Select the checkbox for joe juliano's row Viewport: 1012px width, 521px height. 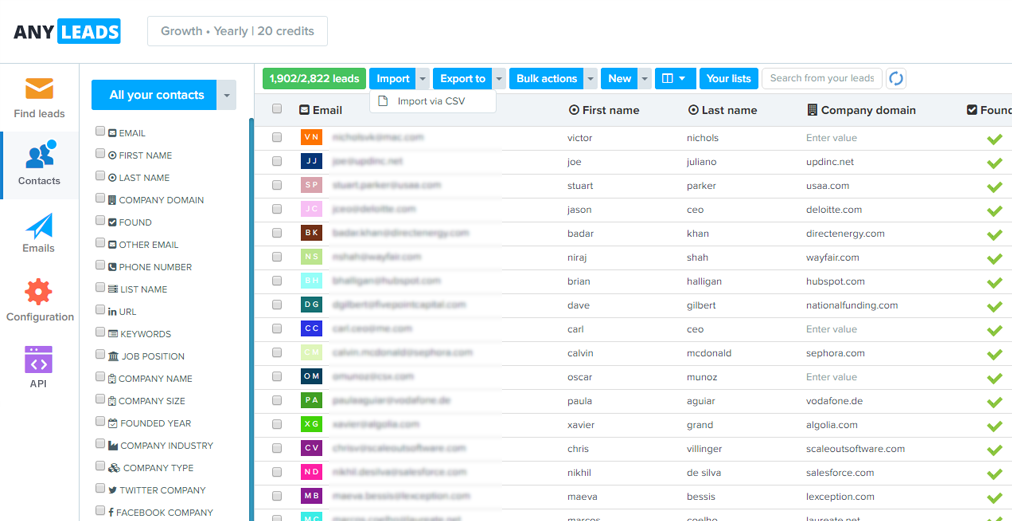tap(277, 161)
